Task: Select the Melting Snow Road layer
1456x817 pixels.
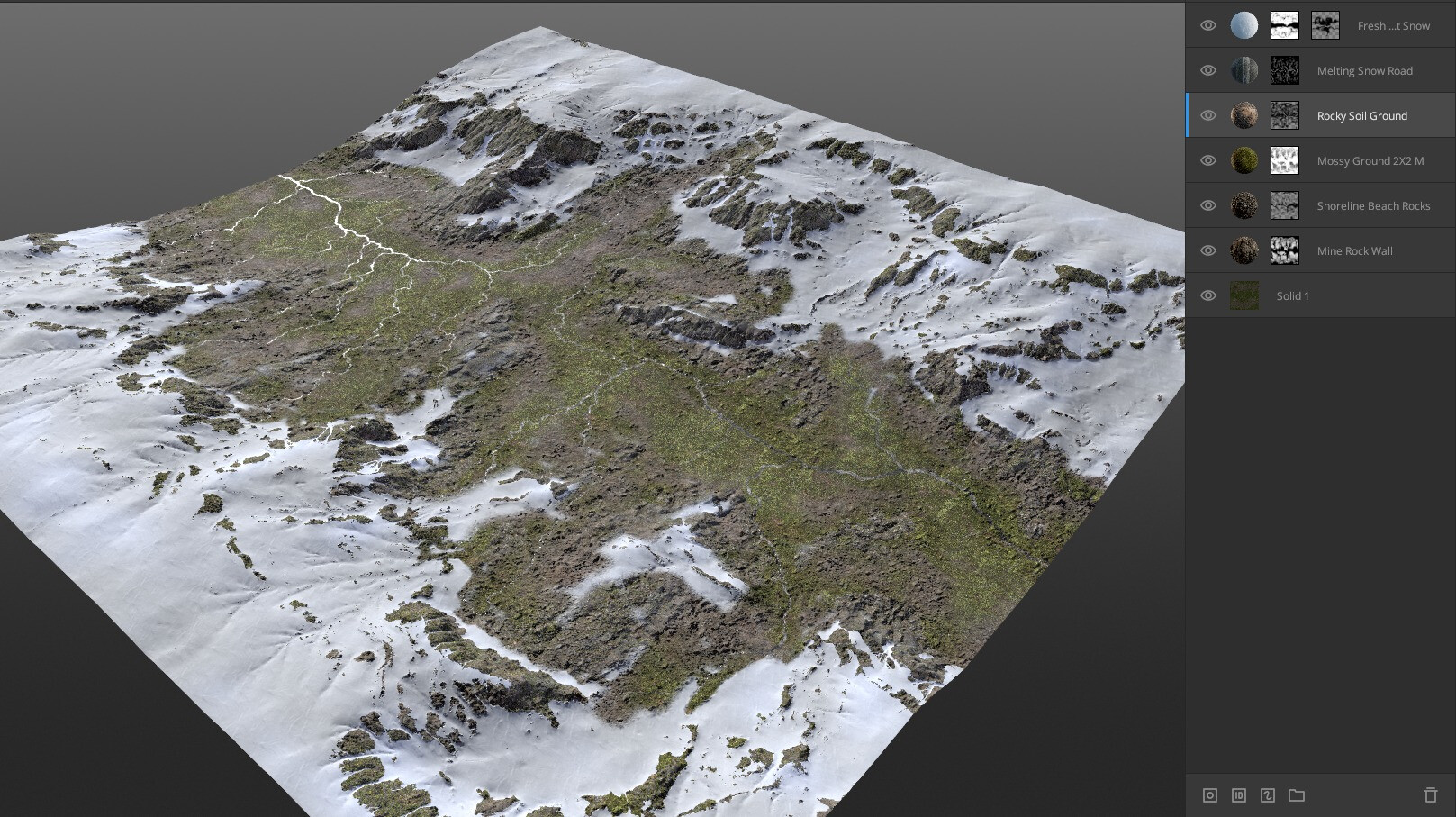Action: click(x=1365, y=70)
